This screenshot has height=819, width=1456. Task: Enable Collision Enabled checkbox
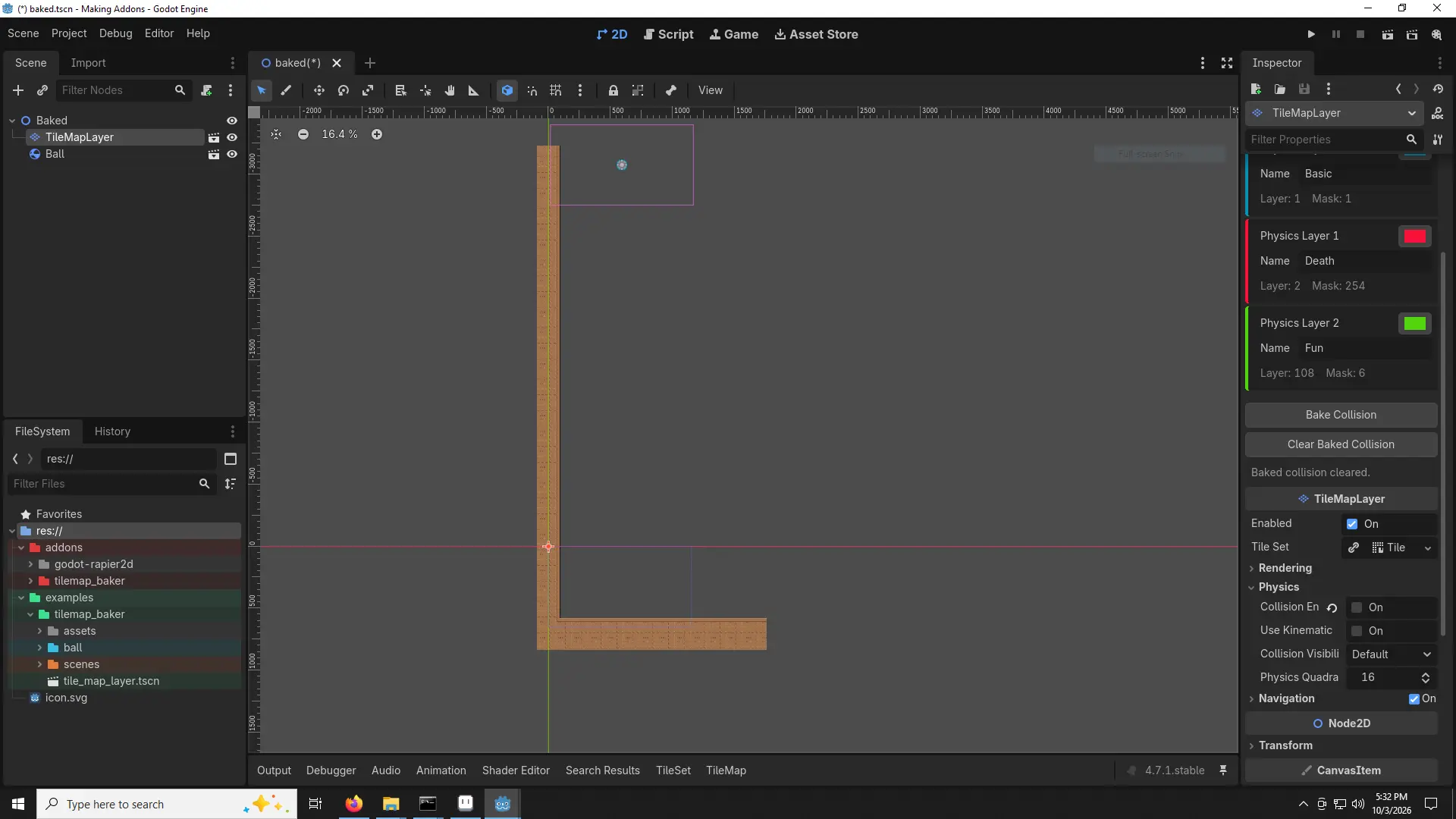point(1357,607)
